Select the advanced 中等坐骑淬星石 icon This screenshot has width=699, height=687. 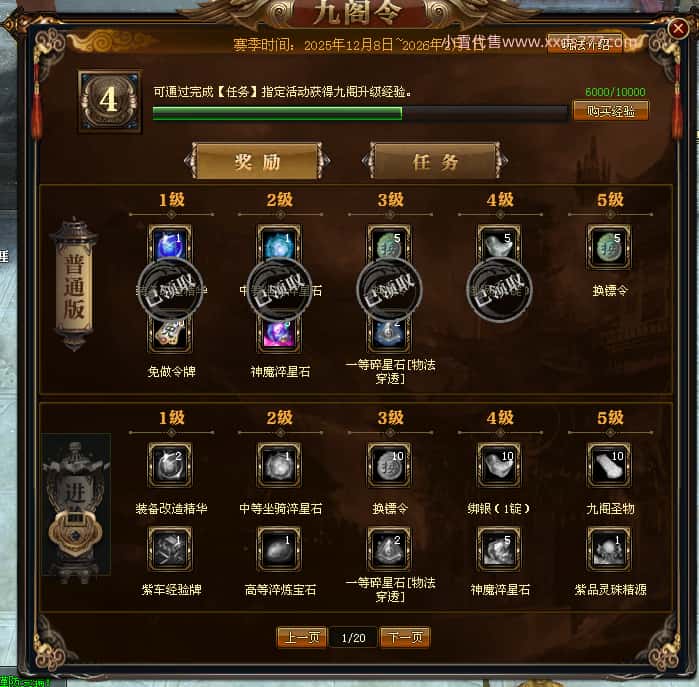280,465
